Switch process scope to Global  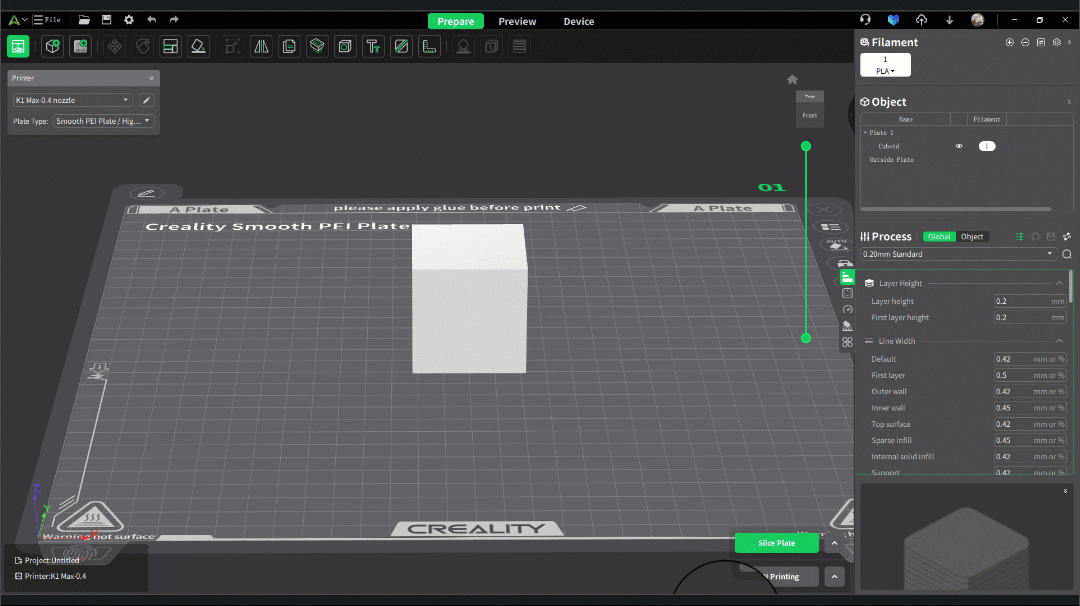click(x=939, y=236)
